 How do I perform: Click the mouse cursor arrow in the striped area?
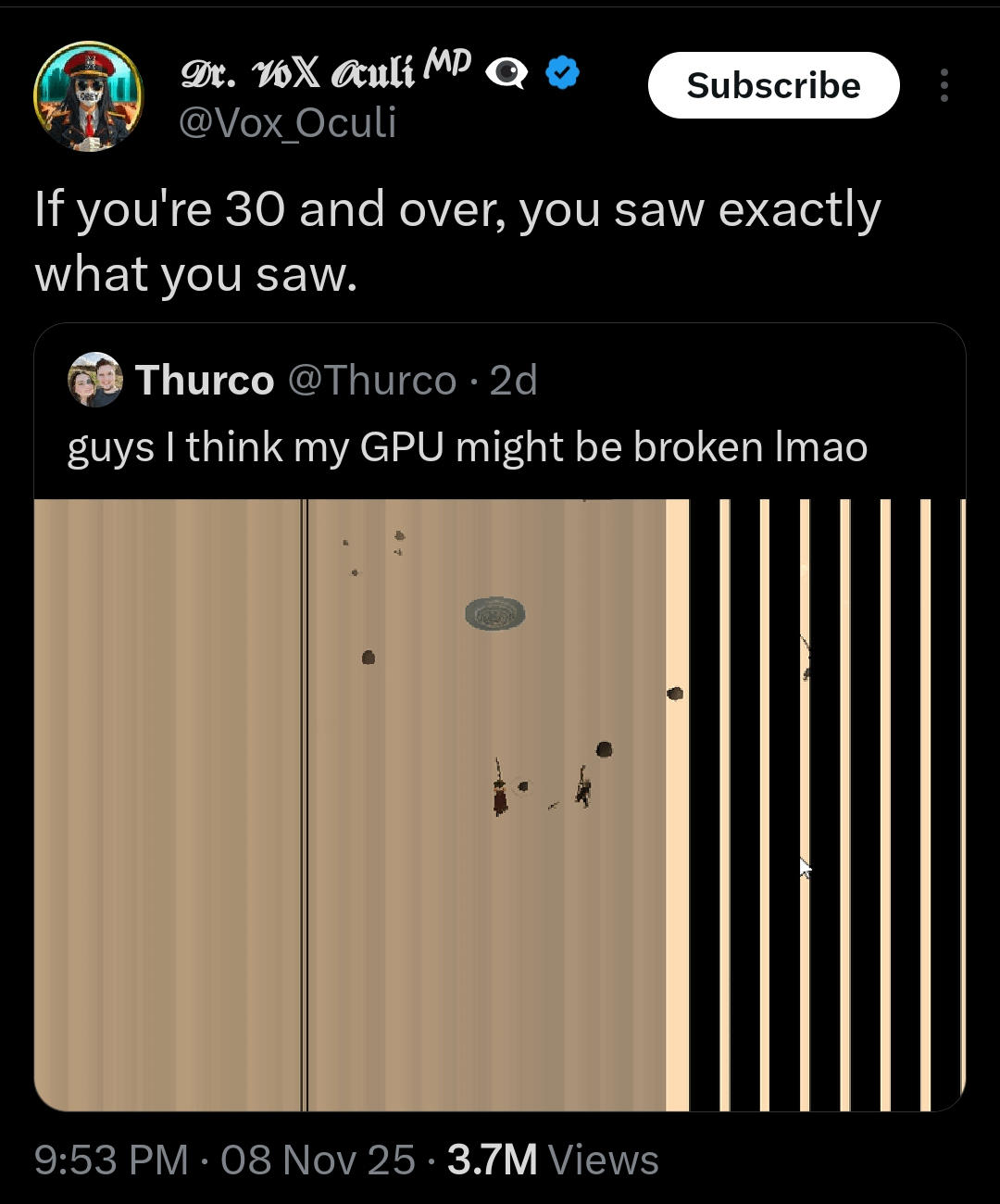pyautogui.click(x=805, y=869)
